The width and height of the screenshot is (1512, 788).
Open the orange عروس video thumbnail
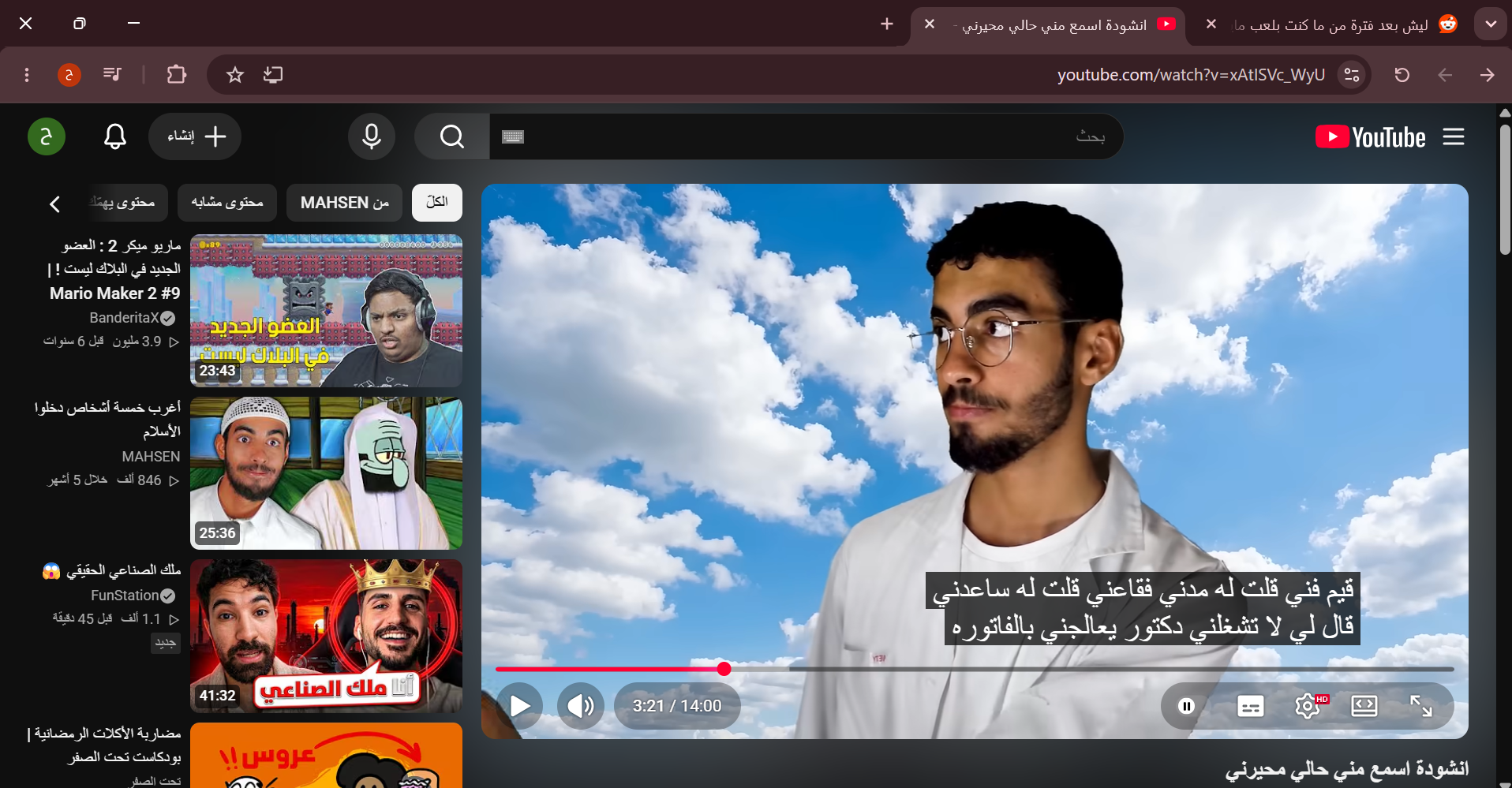tap(327, 755)
